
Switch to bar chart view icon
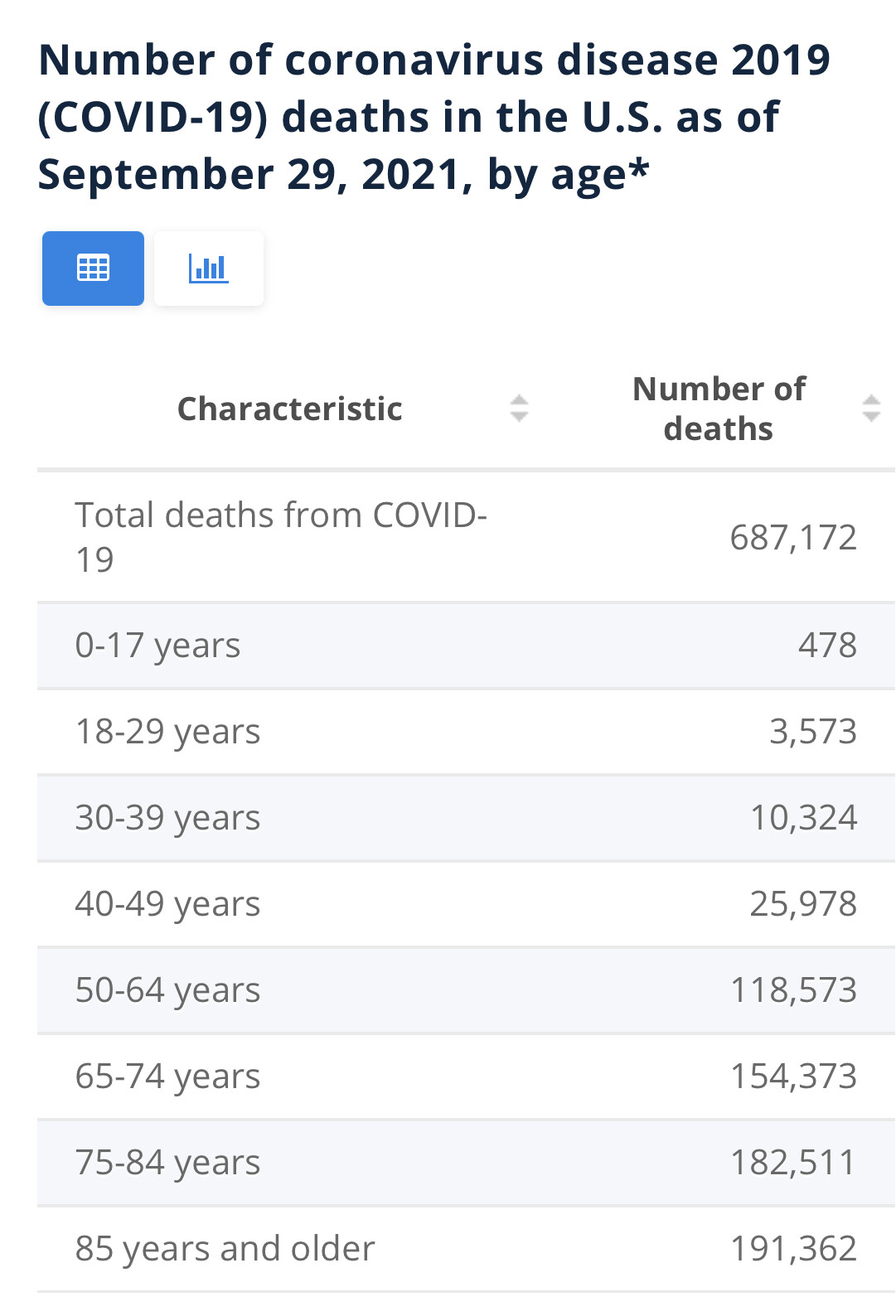coord(209,269)
